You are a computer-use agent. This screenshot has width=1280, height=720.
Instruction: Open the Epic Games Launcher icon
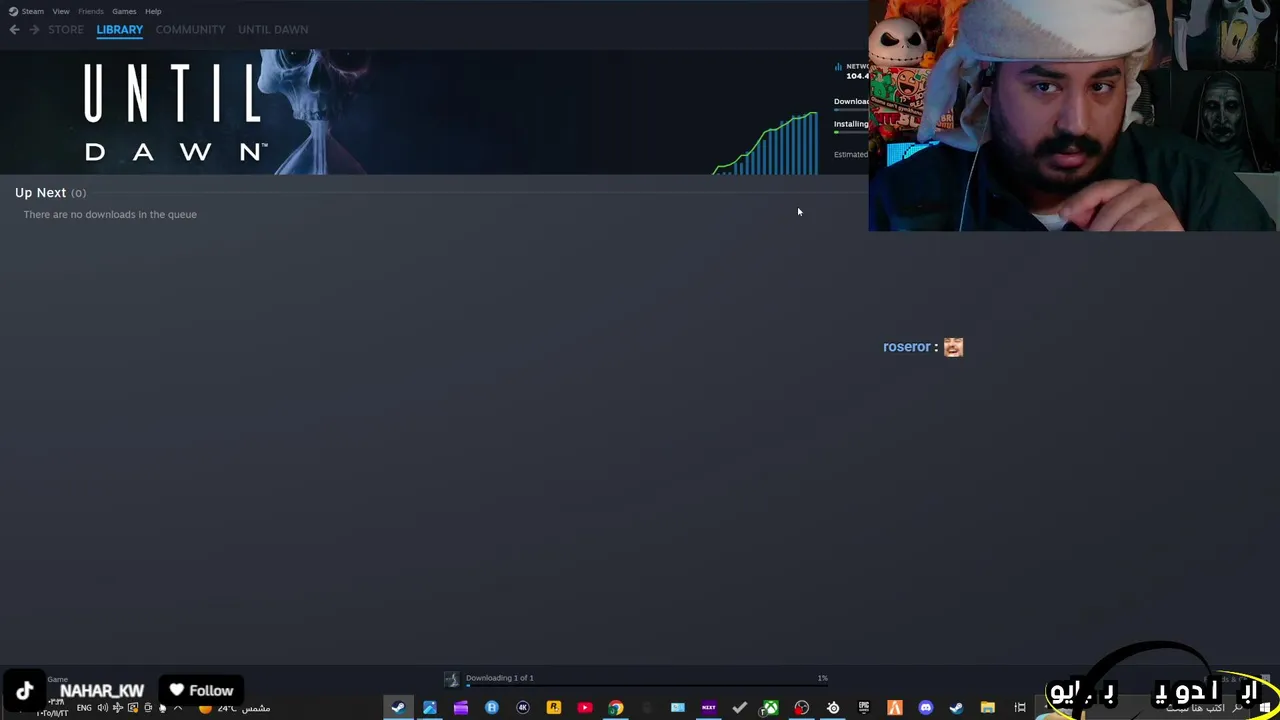(x=864, y=708)
